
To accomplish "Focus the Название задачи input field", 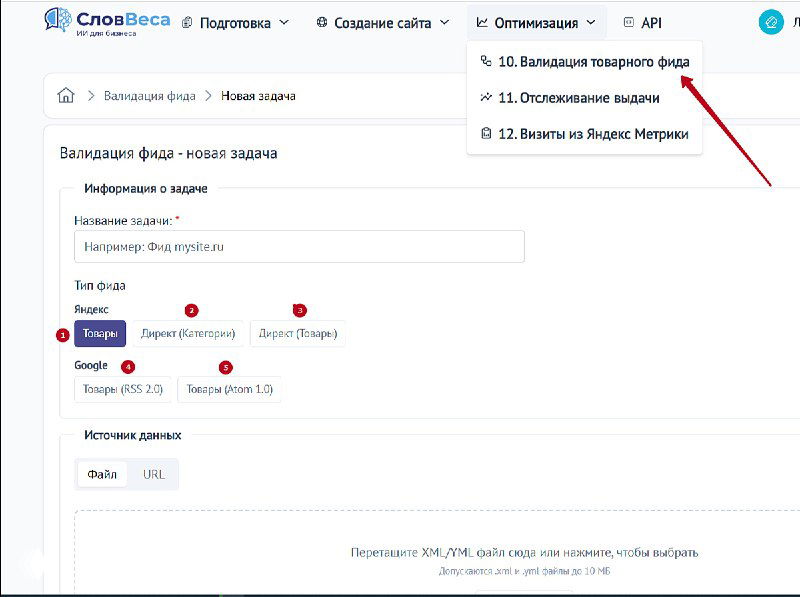I will coord(299,247).
